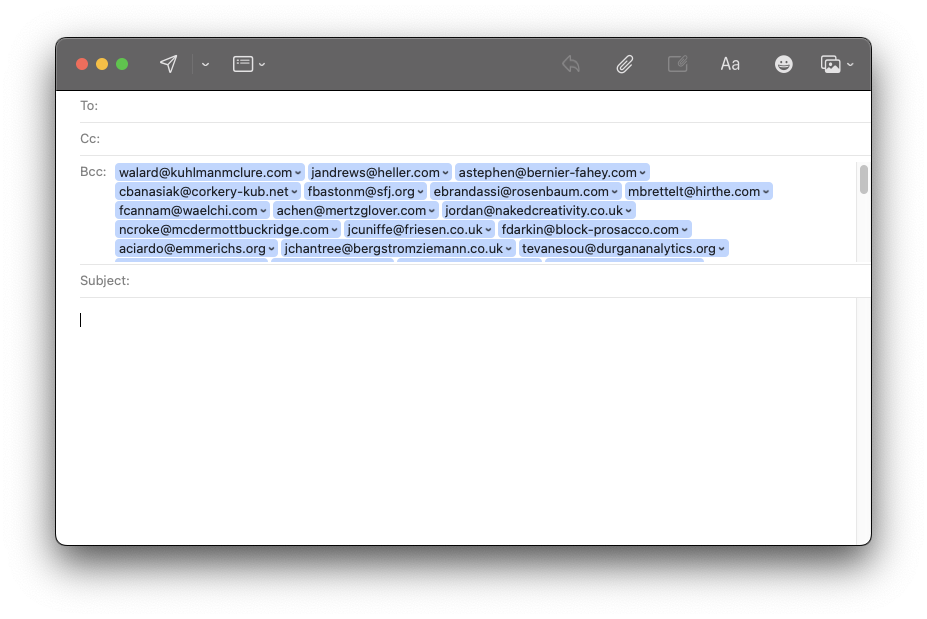Viewport: 927px width, 619px height.
Task: Open the header fields selector icon
Action: 243,64
